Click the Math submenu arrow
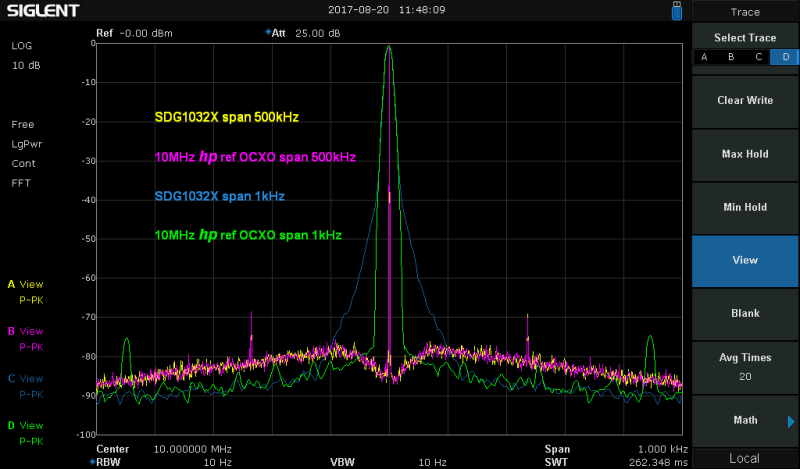 [791, 422]
